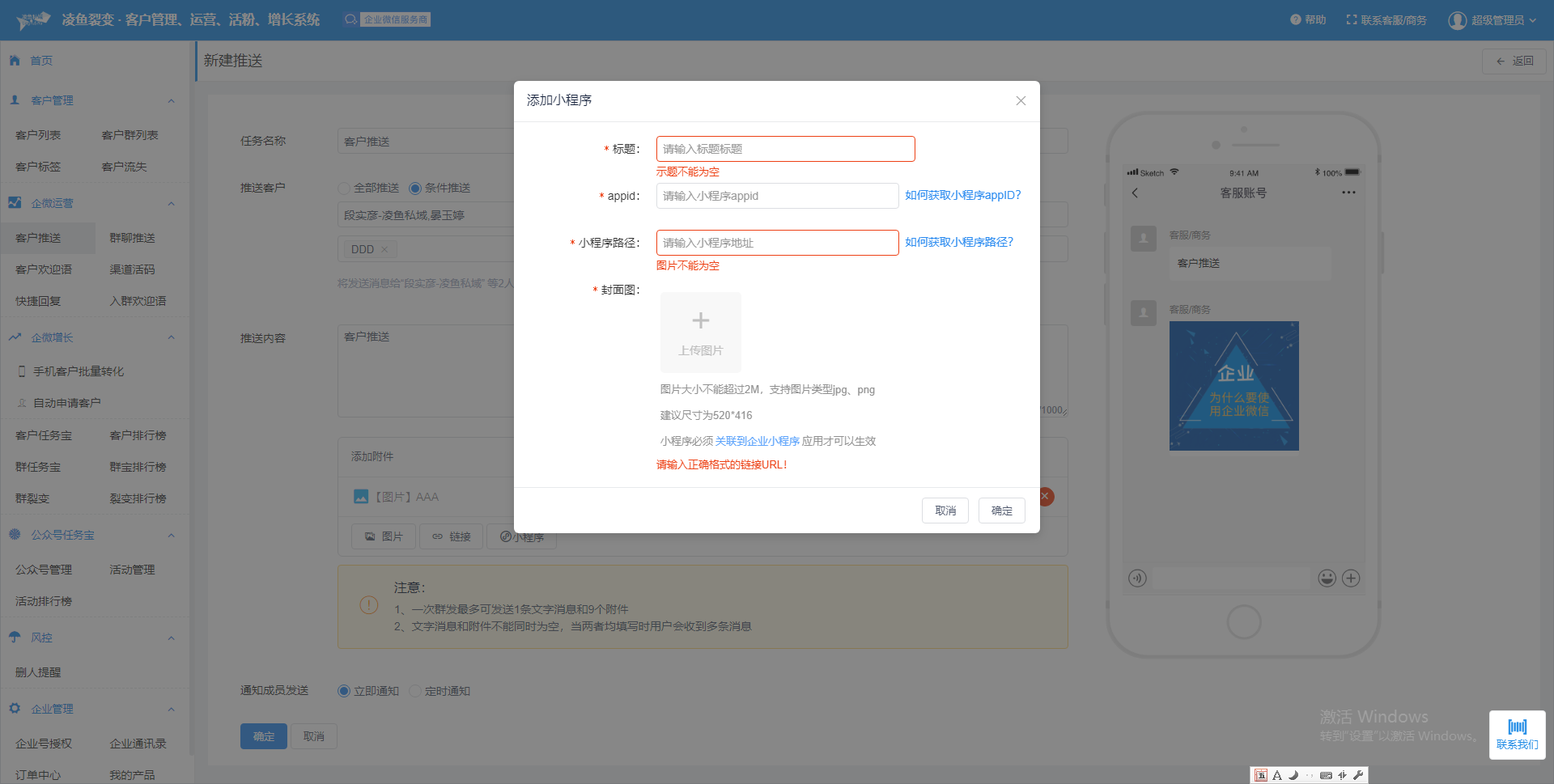Click the 帮助 help icon in header
This screenshot has width=1554, height=784.
1295,19
